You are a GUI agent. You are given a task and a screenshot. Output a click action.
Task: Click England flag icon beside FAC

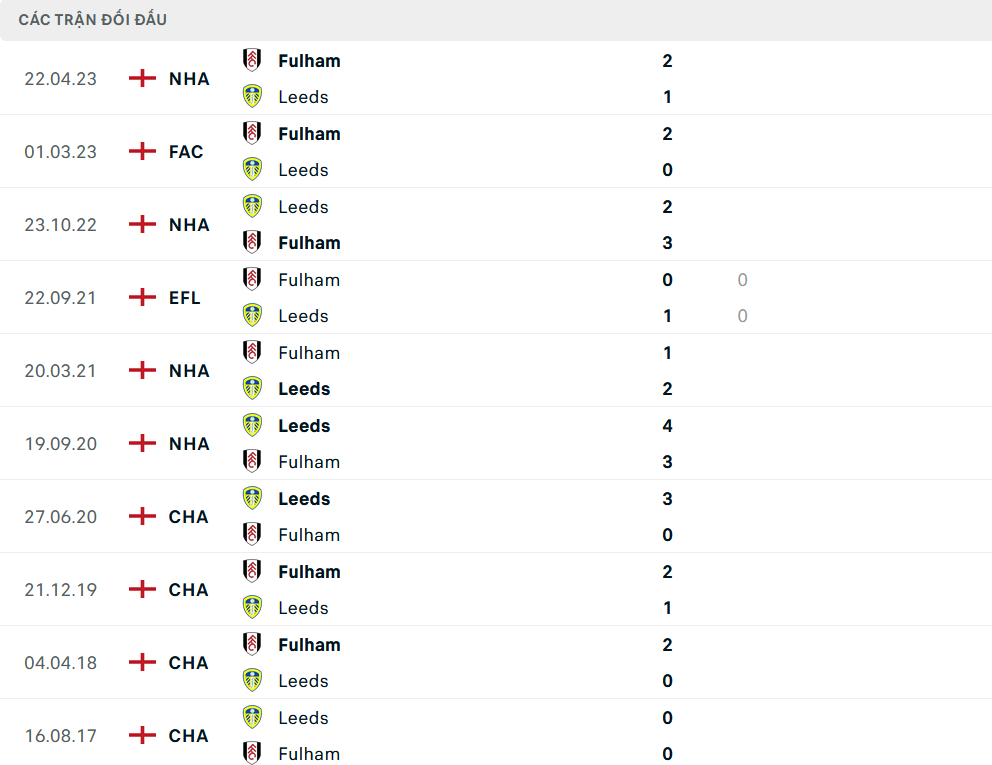coord(142,151)
